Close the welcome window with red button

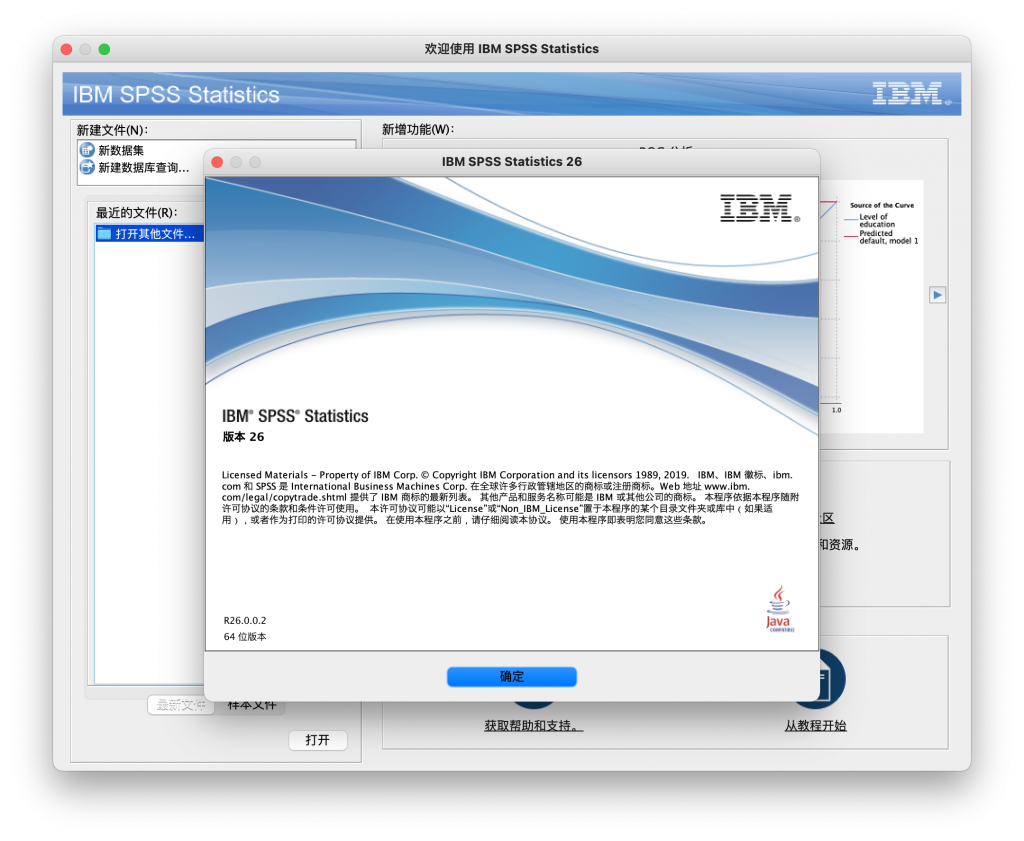(66, 49)
